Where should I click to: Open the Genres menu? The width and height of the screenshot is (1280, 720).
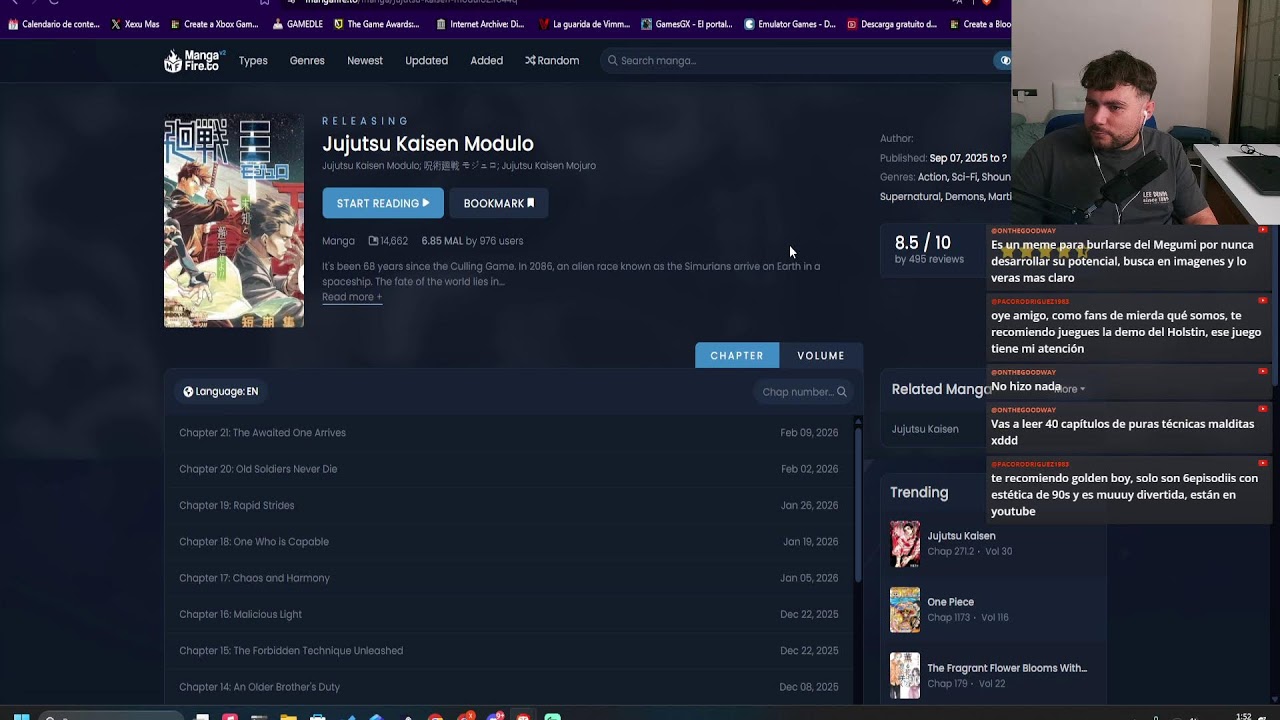(x=307, y=61)
